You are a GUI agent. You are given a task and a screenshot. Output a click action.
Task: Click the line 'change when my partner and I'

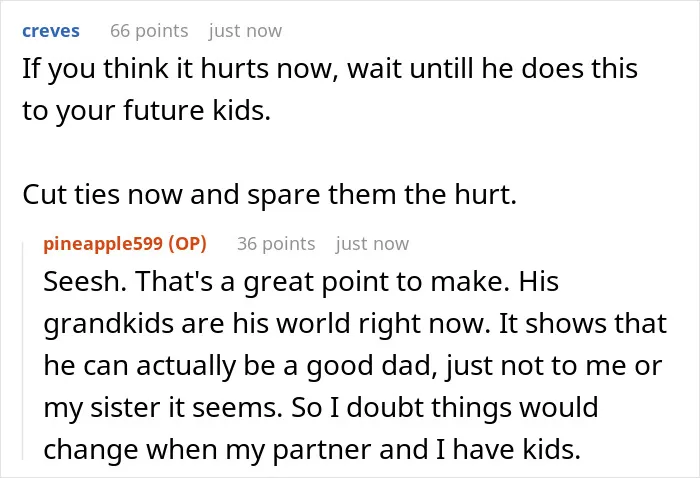click(x=312, y=449)
